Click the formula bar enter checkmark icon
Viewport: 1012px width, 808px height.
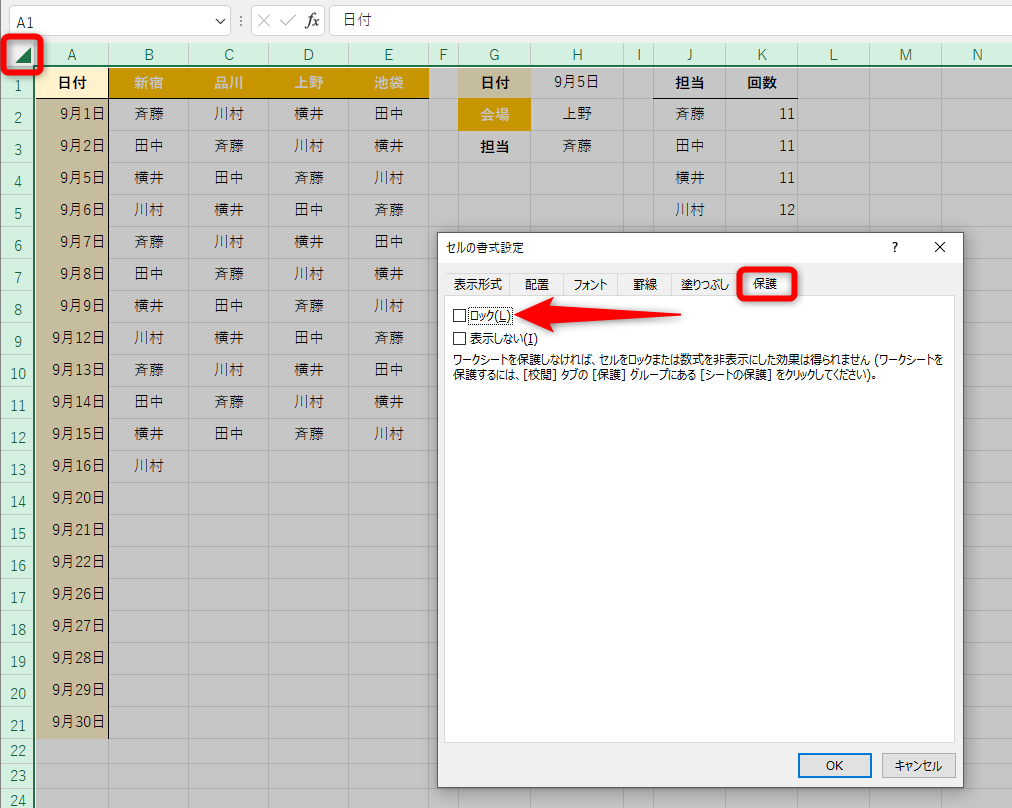point(288,21)
